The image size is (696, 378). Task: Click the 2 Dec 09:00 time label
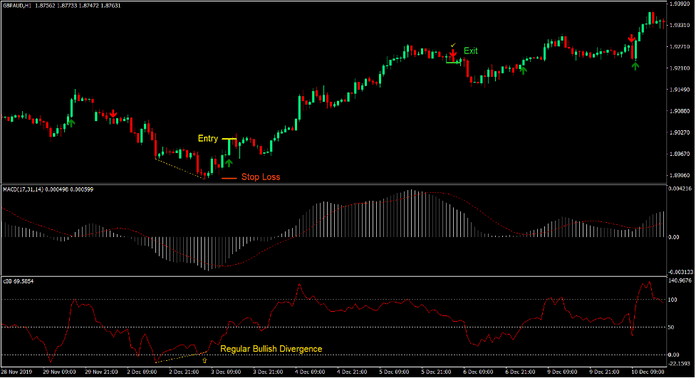(142, 372)
